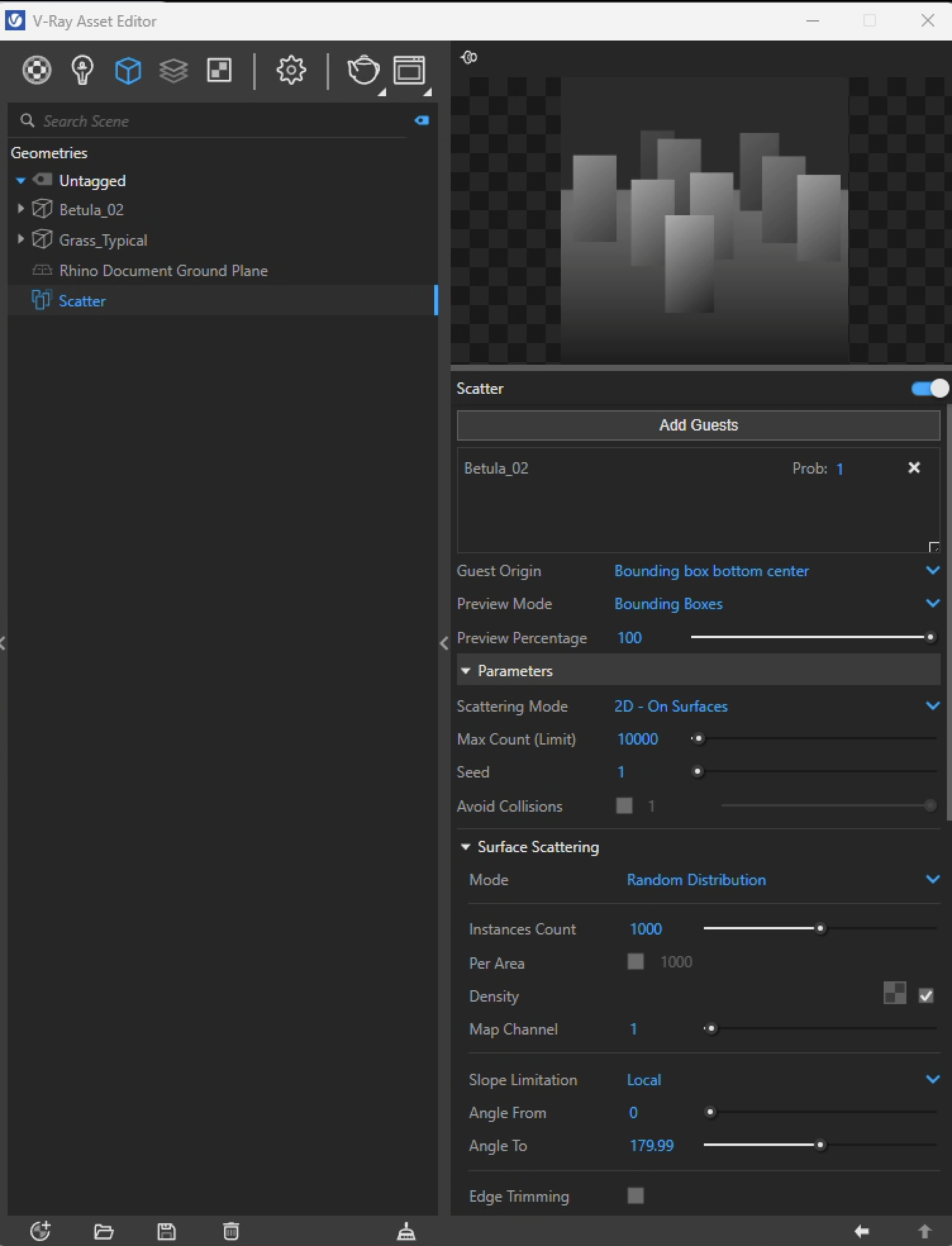Open the Materials category icon
952x1246 pixels.
(x=37, y=70)
